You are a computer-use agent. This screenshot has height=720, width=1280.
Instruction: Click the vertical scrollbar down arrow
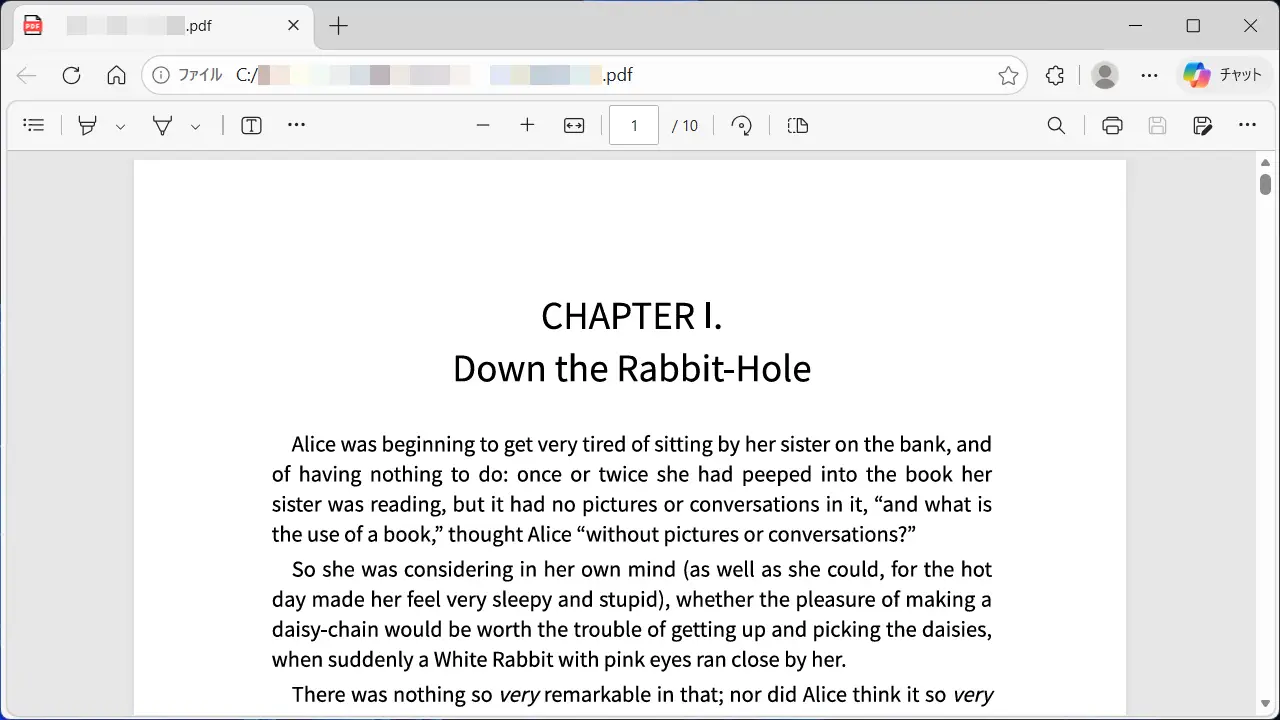click(1265, 704)
